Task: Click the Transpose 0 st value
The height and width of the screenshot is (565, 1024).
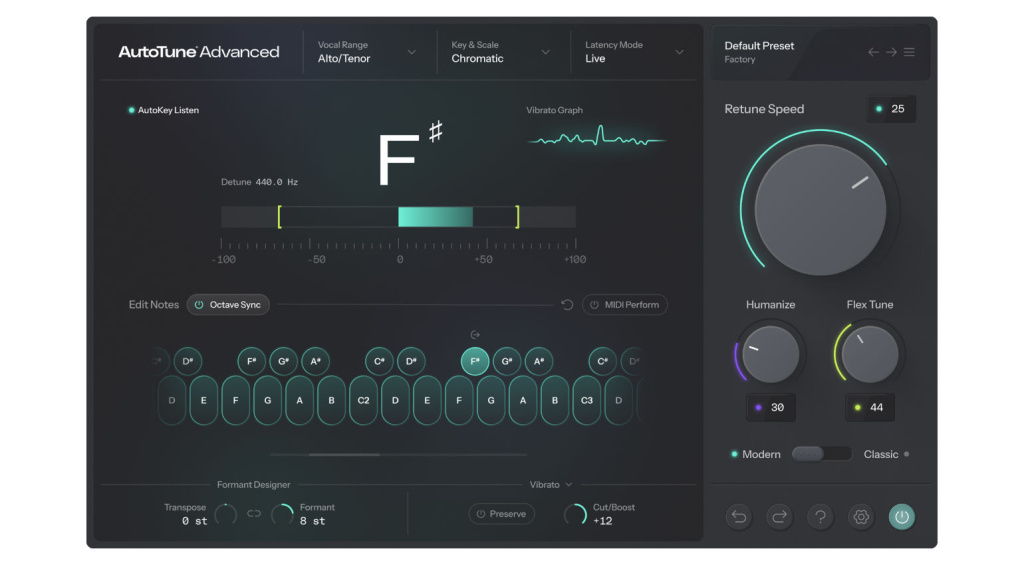Action: tap(195, 521)
